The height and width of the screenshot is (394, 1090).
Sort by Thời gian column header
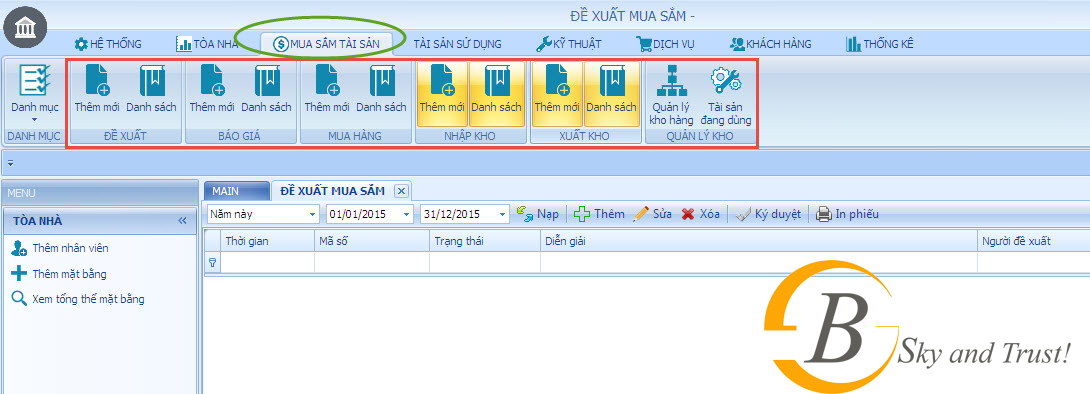(268, 241)
